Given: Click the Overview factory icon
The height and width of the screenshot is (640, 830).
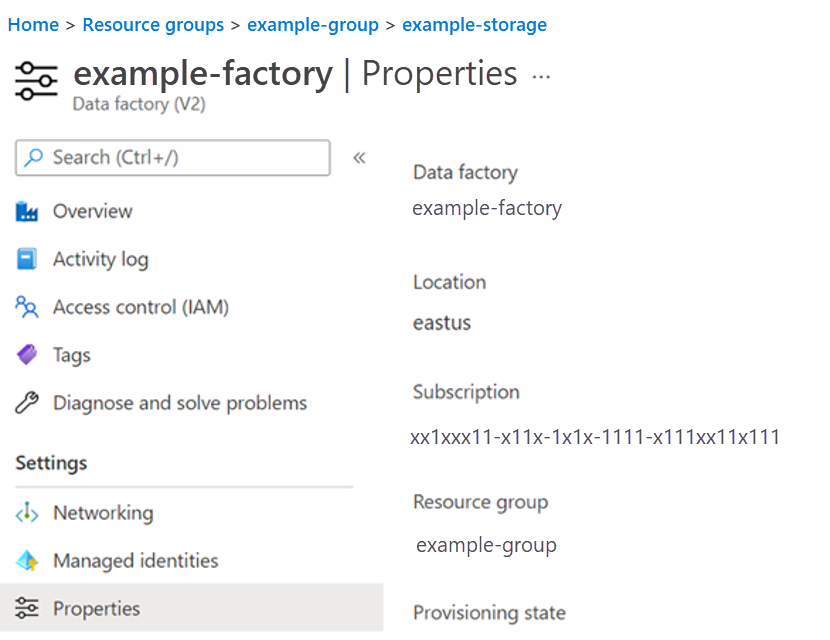Looking at the screenshot, I should [26, 211].
